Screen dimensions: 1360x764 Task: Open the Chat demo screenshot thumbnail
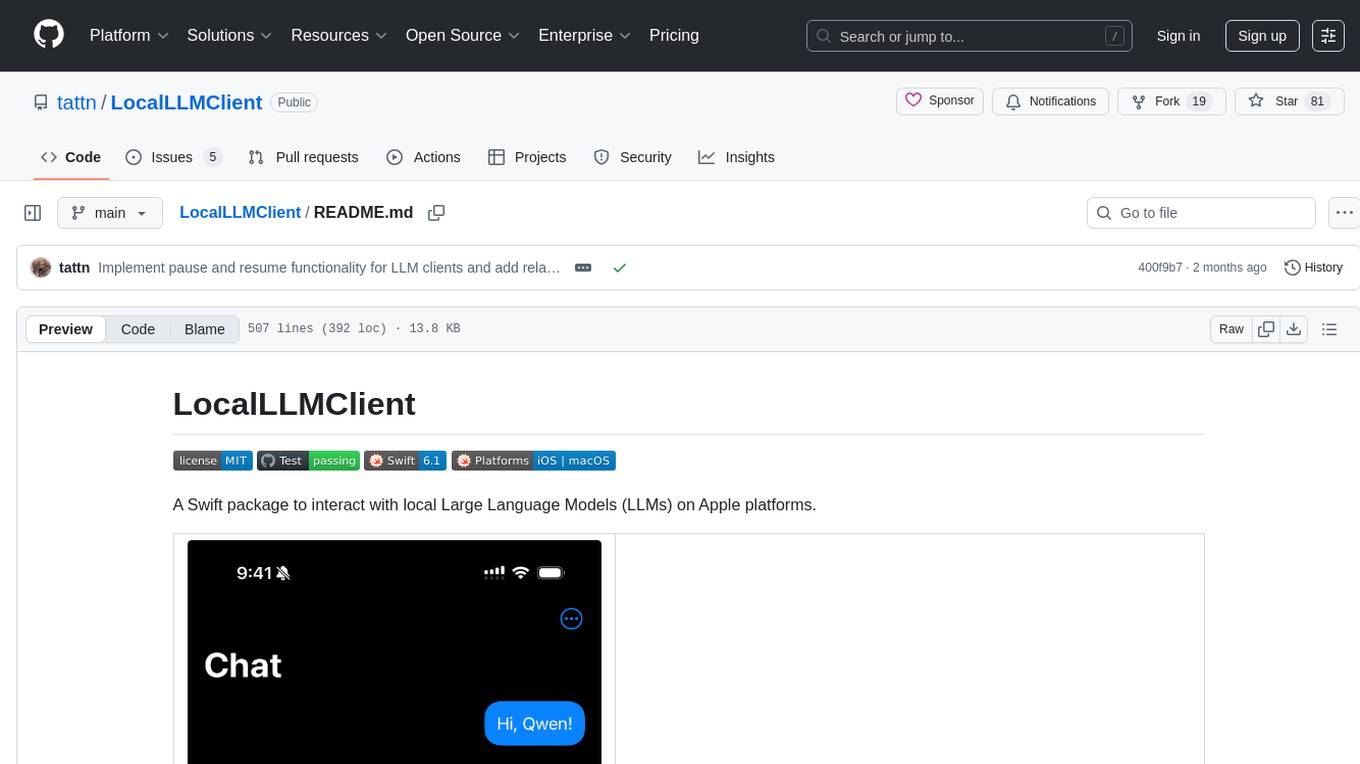(x=394, y=652)
